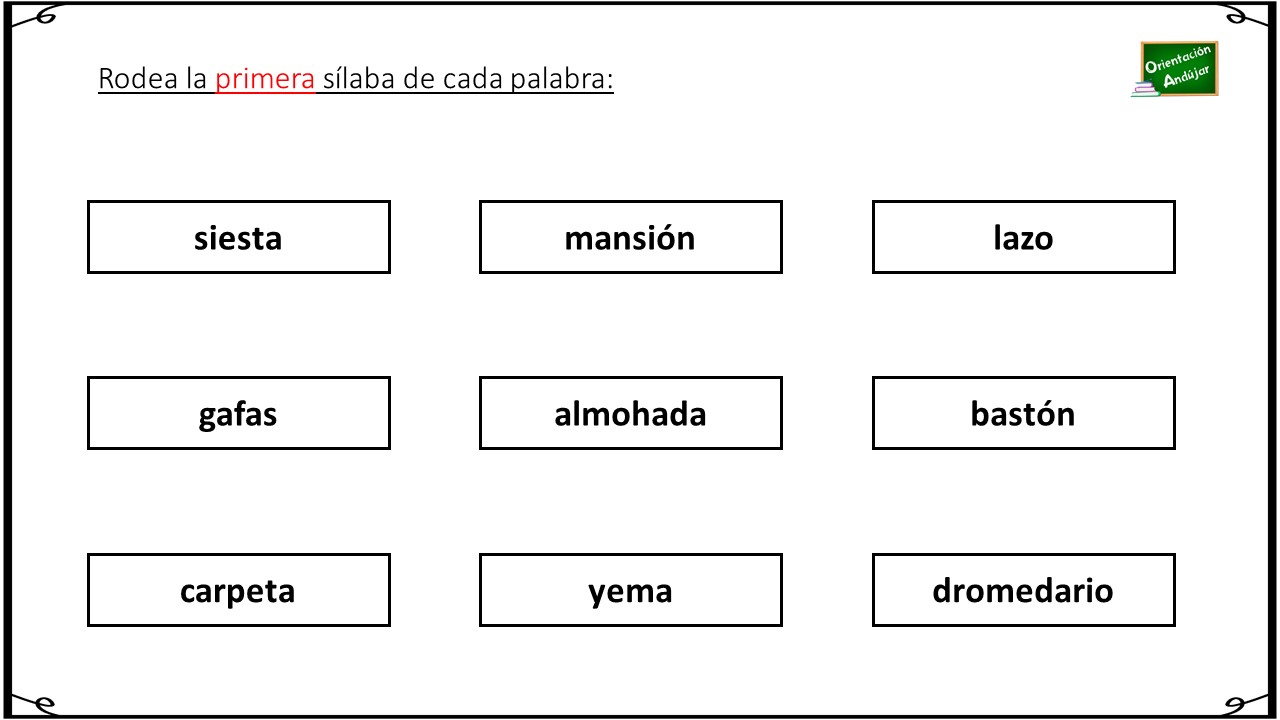This screenshot has height=720, width=1280.
Task: Select the word box 'almohada'
Action: [x=630, y=413]
